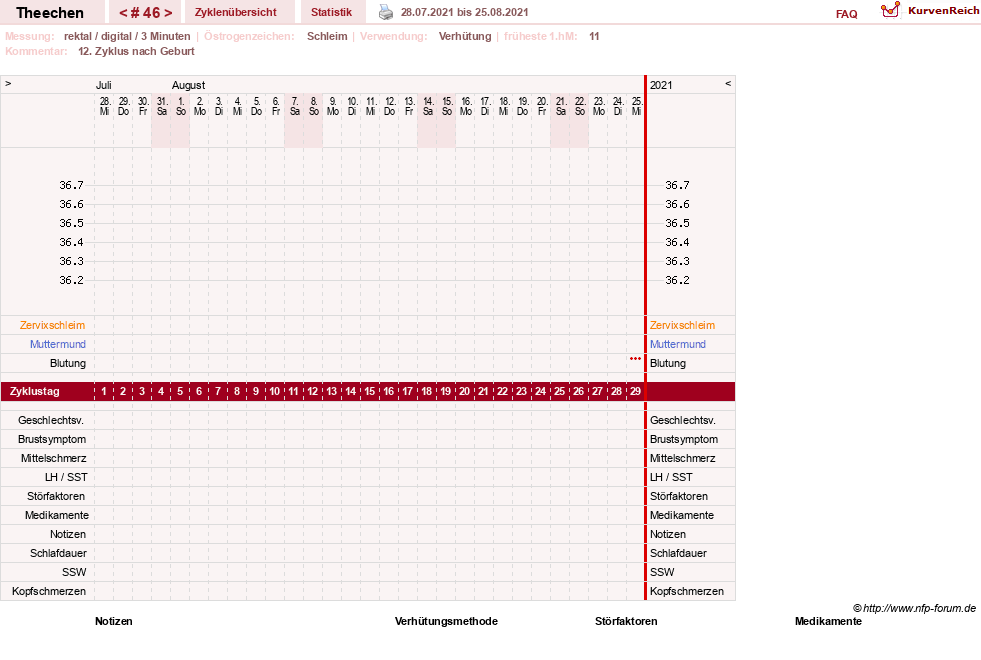Expand chart with the top-left > arrow

pos(8,83)
